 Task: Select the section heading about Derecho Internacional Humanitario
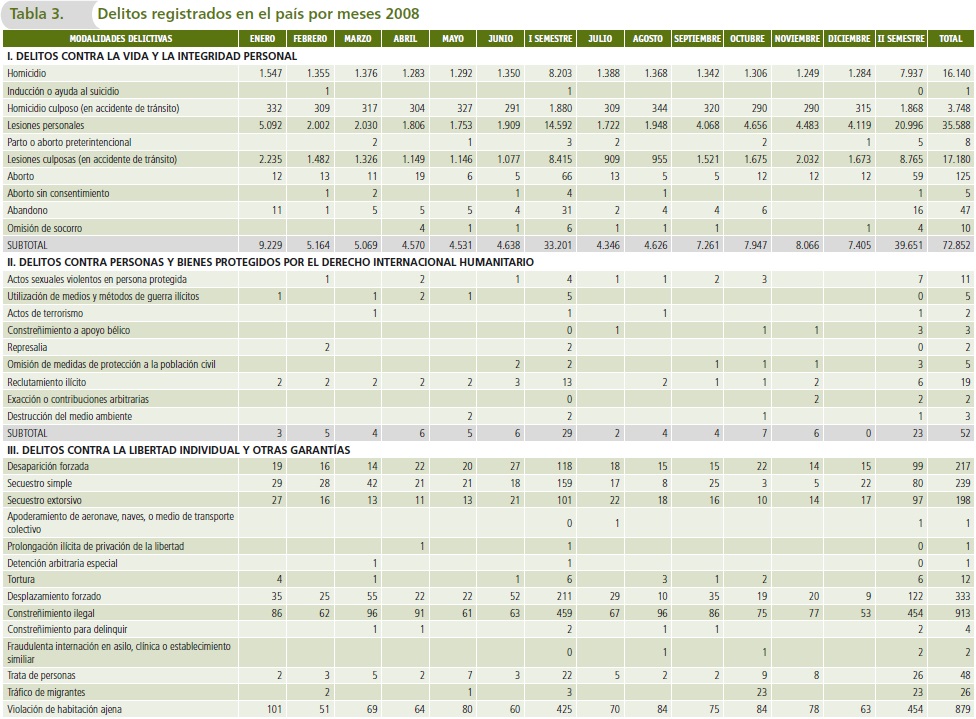point(270,261)
